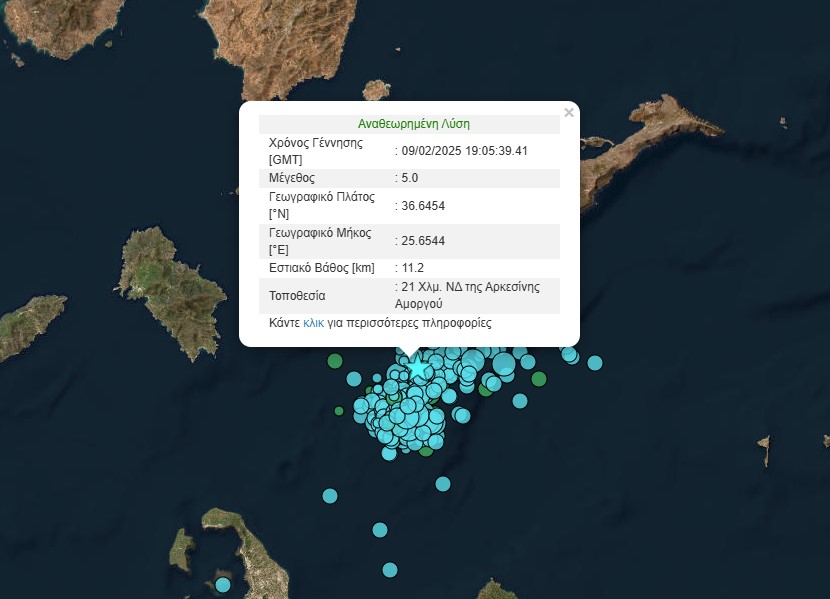830x599 pixels.
Task: Click the tiny green marker west of cluster
Action: [x=339, y=411]
